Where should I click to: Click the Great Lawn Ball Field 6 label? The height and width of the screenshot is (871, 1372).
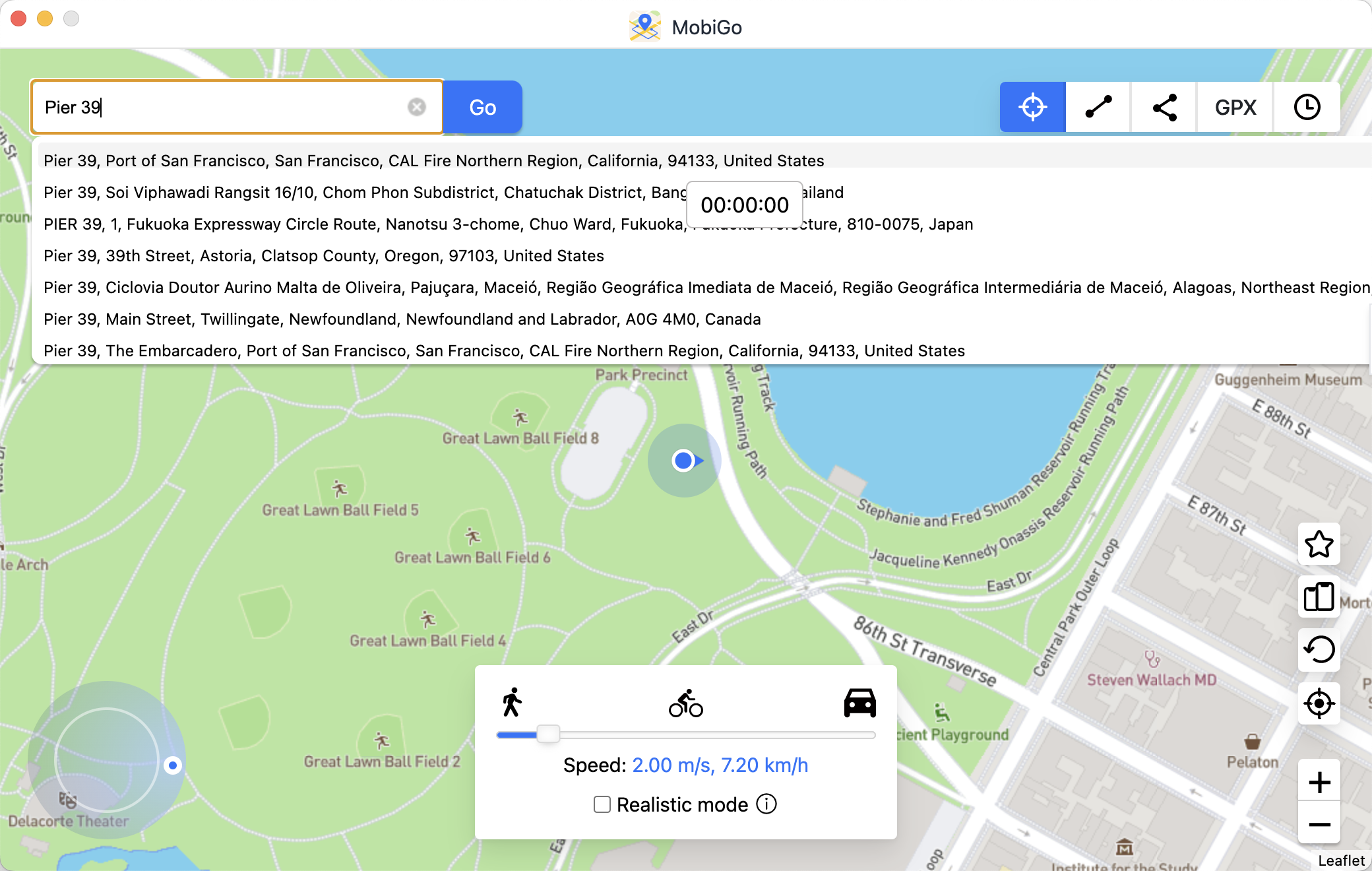[x=472, y=558]
